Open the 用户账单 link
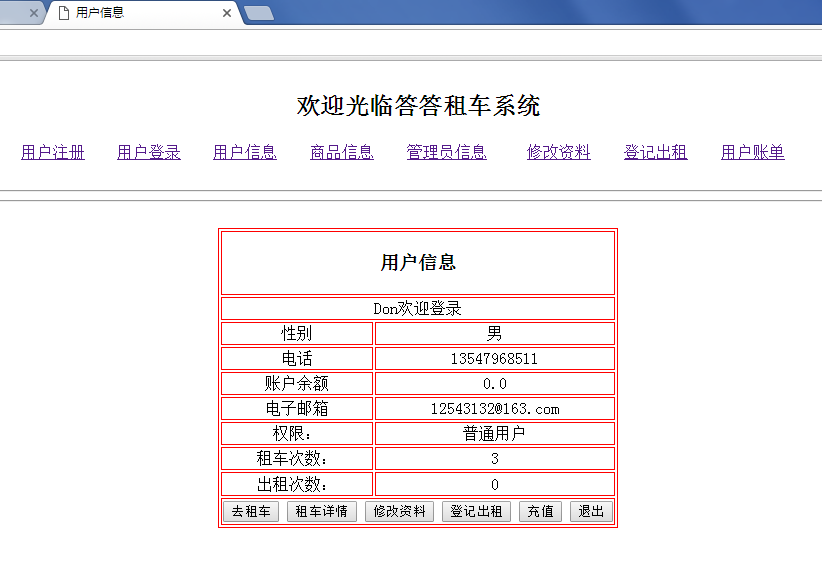Image resolution: width=822 pixels, height=572 pixels. [753, 153]
